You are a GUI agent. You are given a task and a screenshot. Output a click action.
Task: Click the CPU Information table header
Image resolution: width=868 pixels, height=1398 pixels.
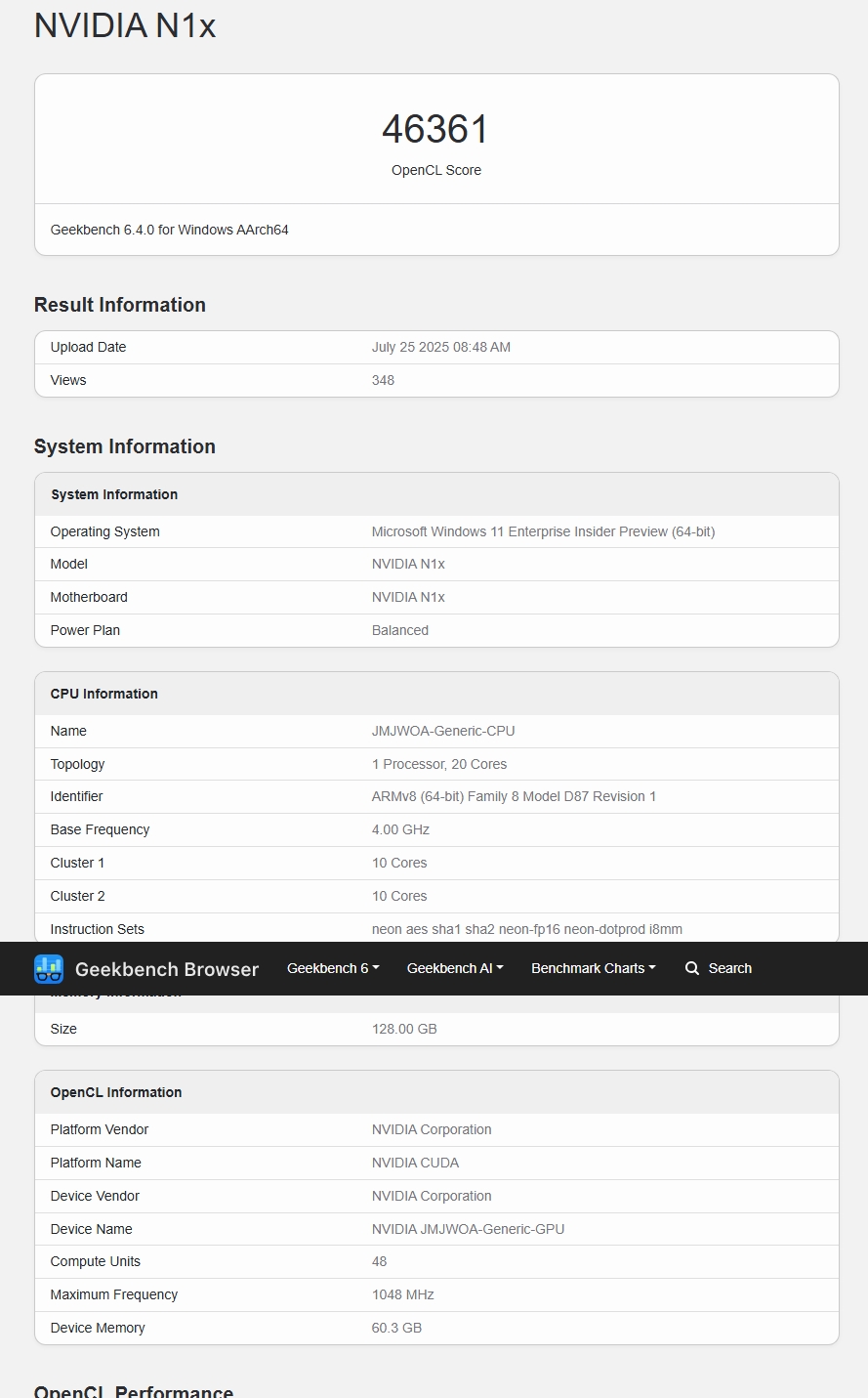[x=104, y=694]
